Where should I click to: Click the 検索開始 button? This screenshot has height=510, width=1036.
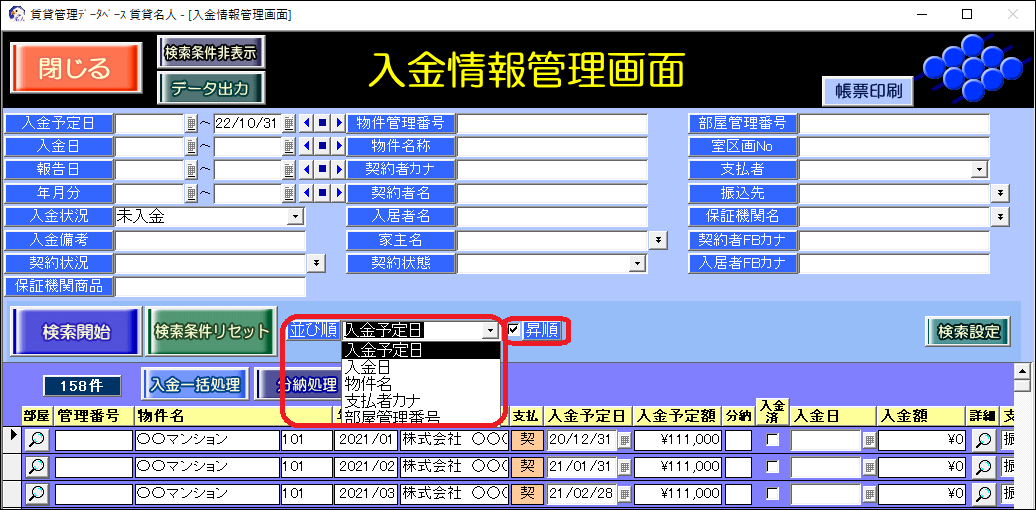(76, 332)
